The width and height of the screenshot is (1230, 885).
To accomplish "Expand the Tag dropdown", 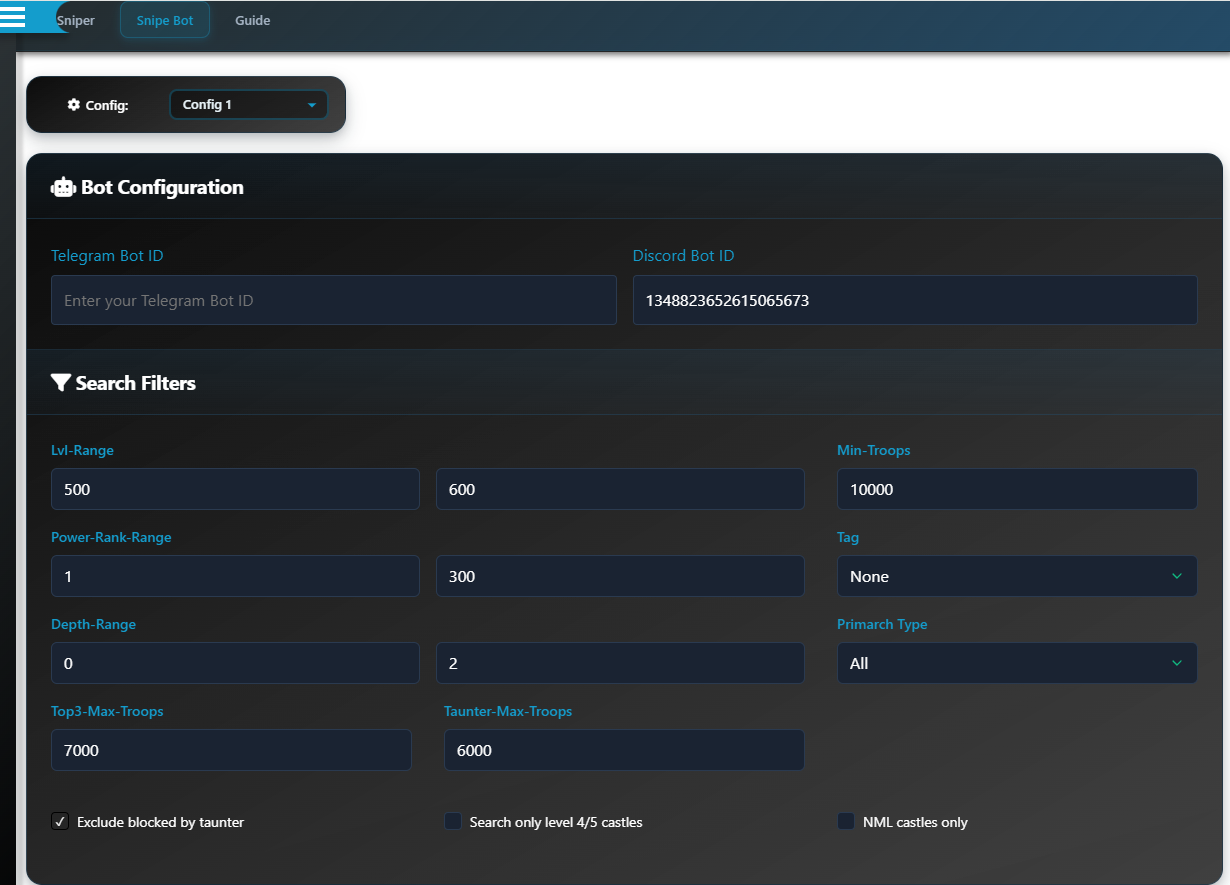I will (1016, 577).
